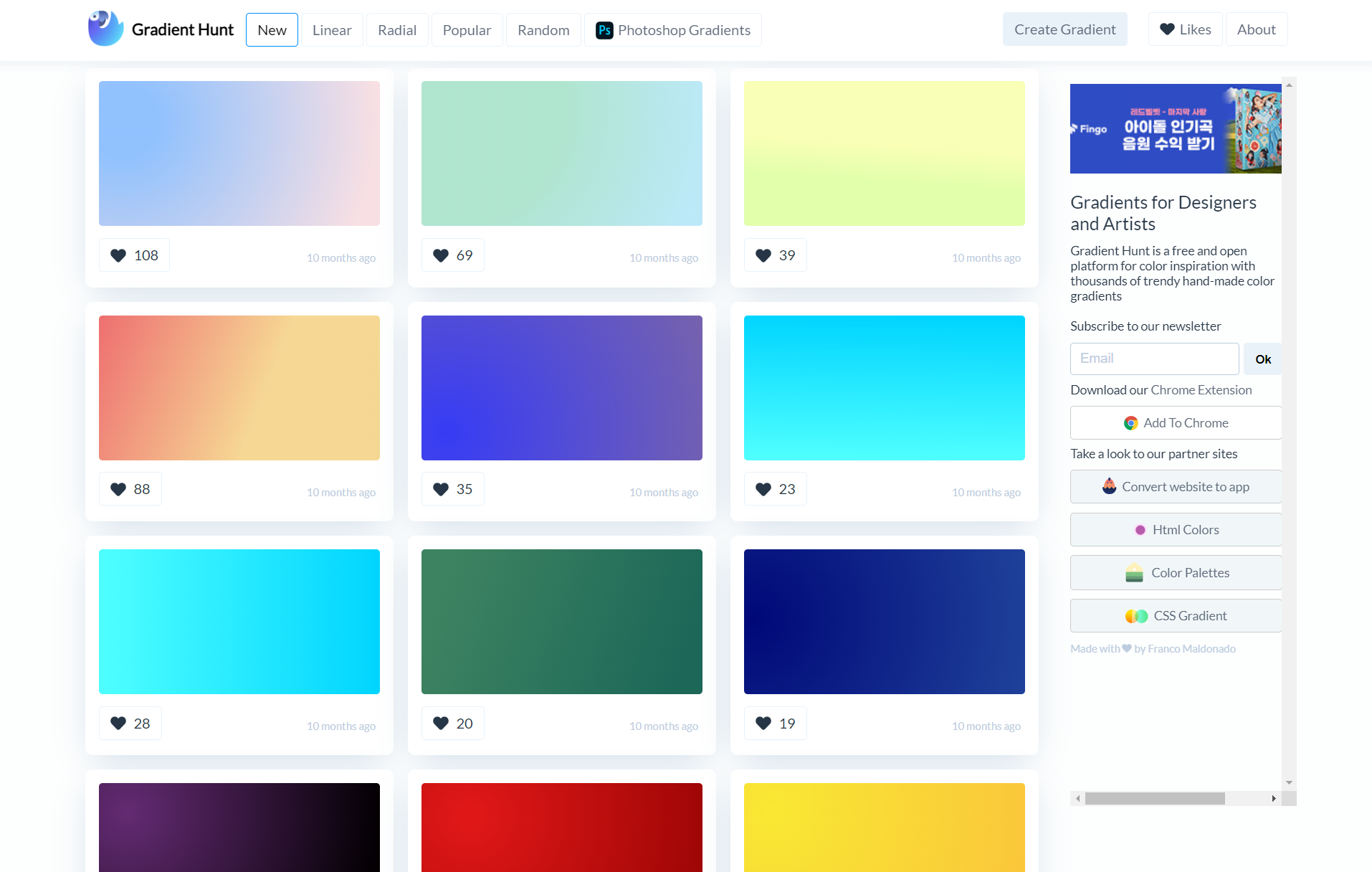This screenshot has width=1372, height=872.
Task: Open Convert website to app partner link
Action: pos(1176,487)
